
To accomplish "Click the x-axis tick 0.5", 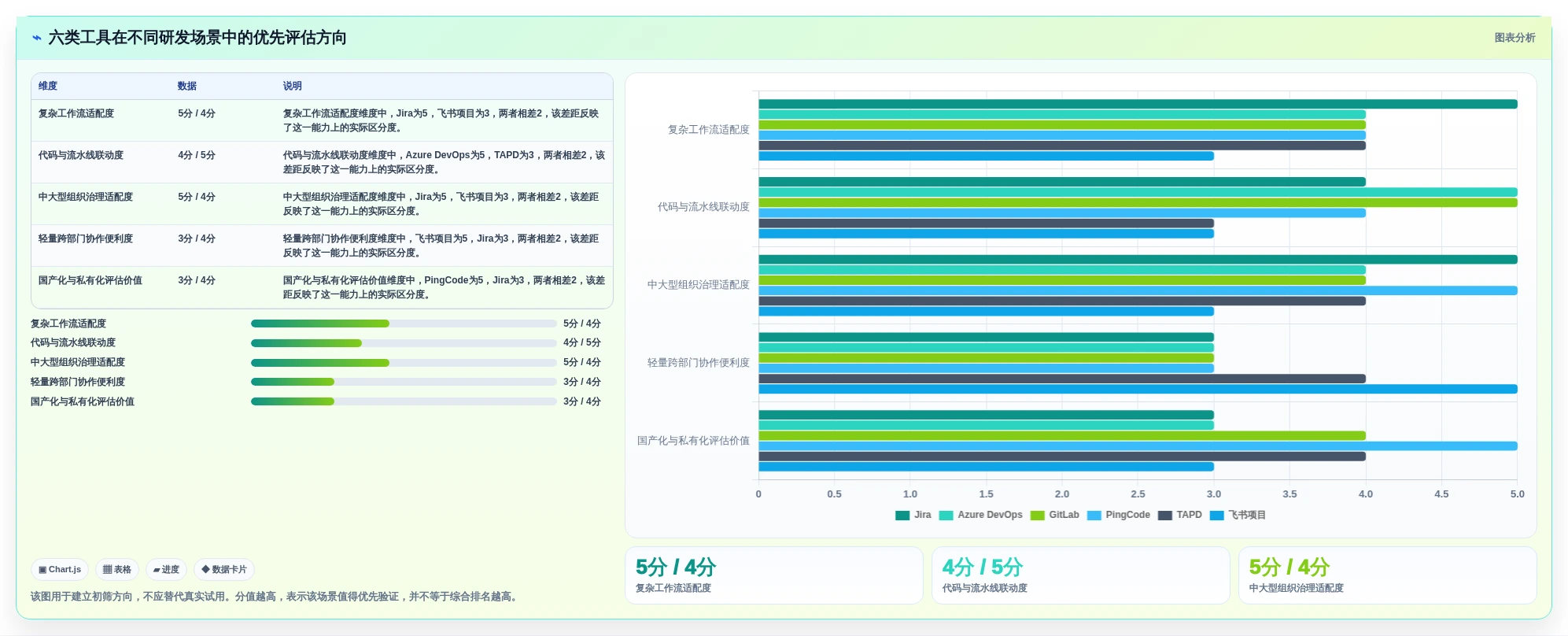I will coord(834,494).
